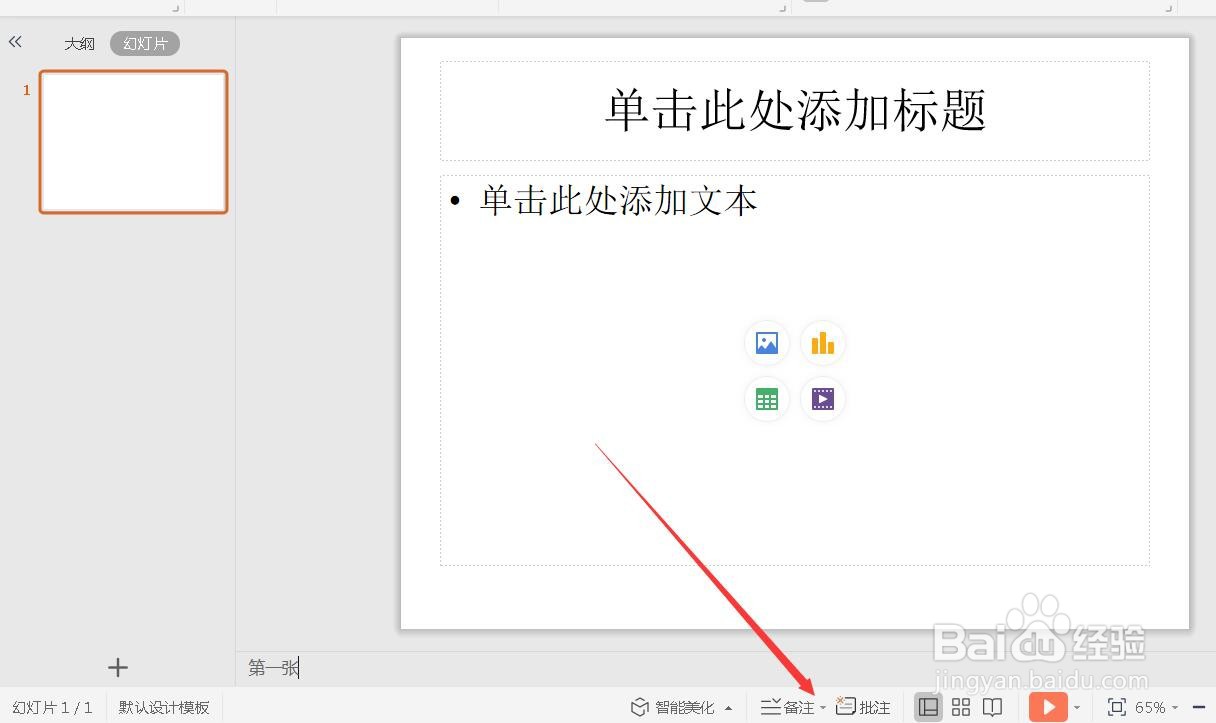
Task: Switch to slide sorter grid view
Action: (961, 707)
